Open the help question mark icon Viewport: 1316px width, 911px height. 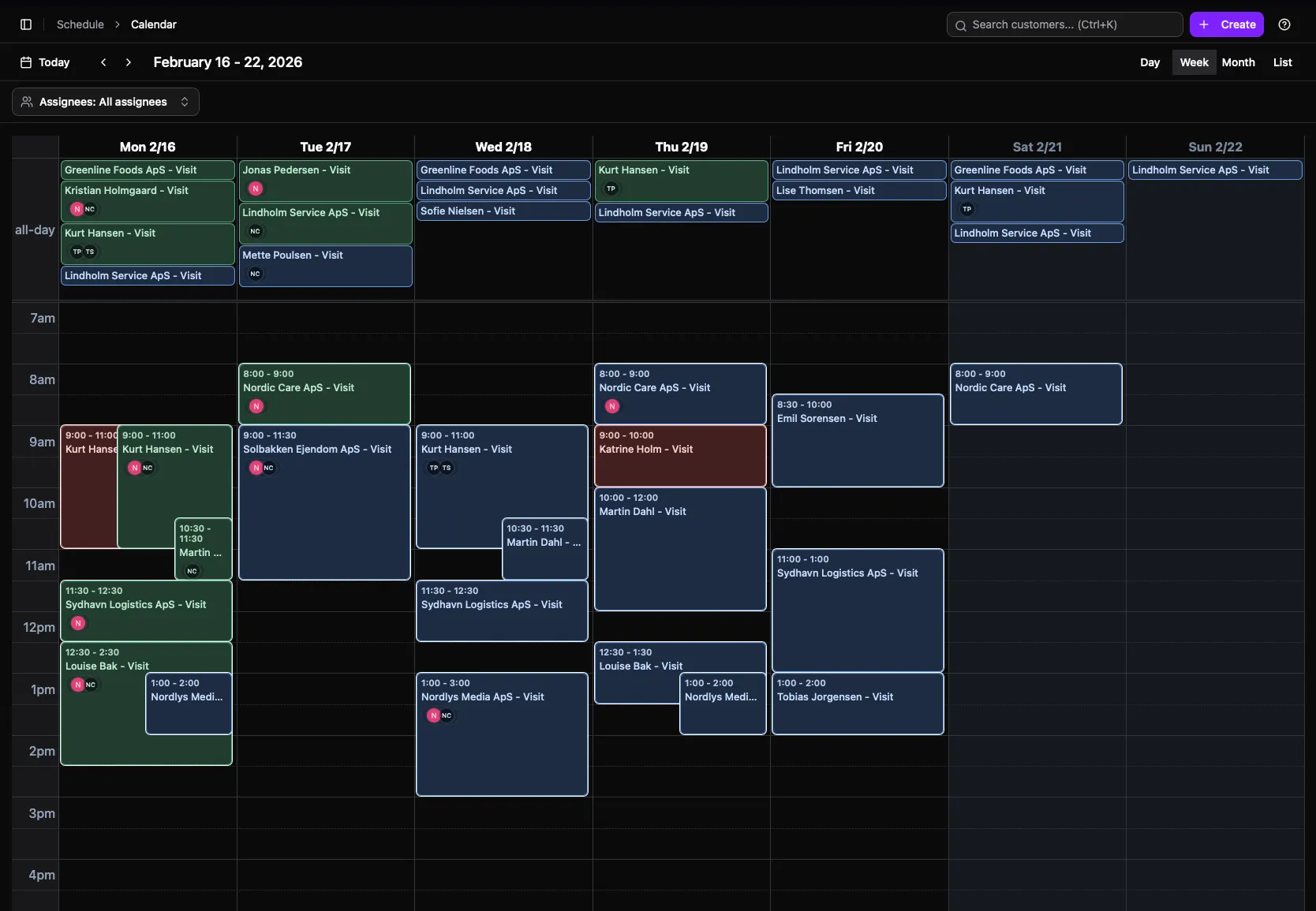point(1284,24)
